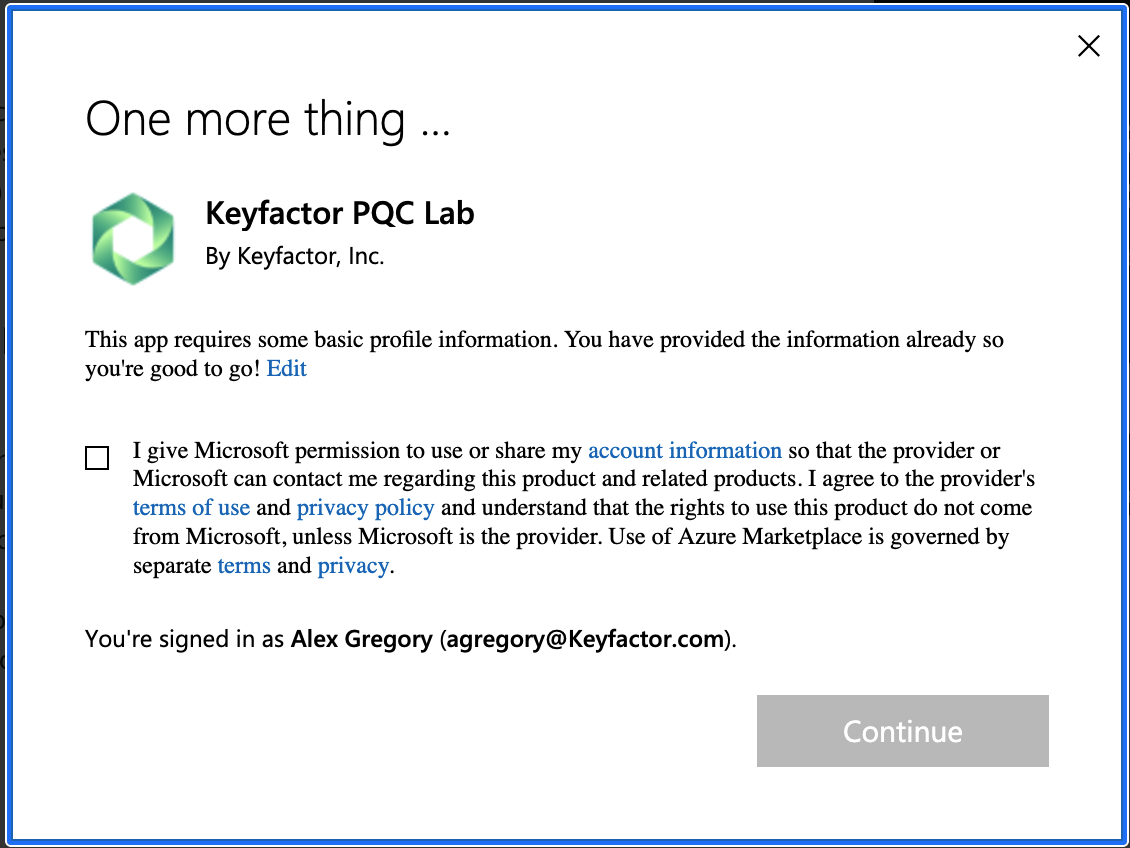Screen dimensions: 1130x848
Task: Tick the consent checkbox for contact permission
Action: [x=96, y=458]
